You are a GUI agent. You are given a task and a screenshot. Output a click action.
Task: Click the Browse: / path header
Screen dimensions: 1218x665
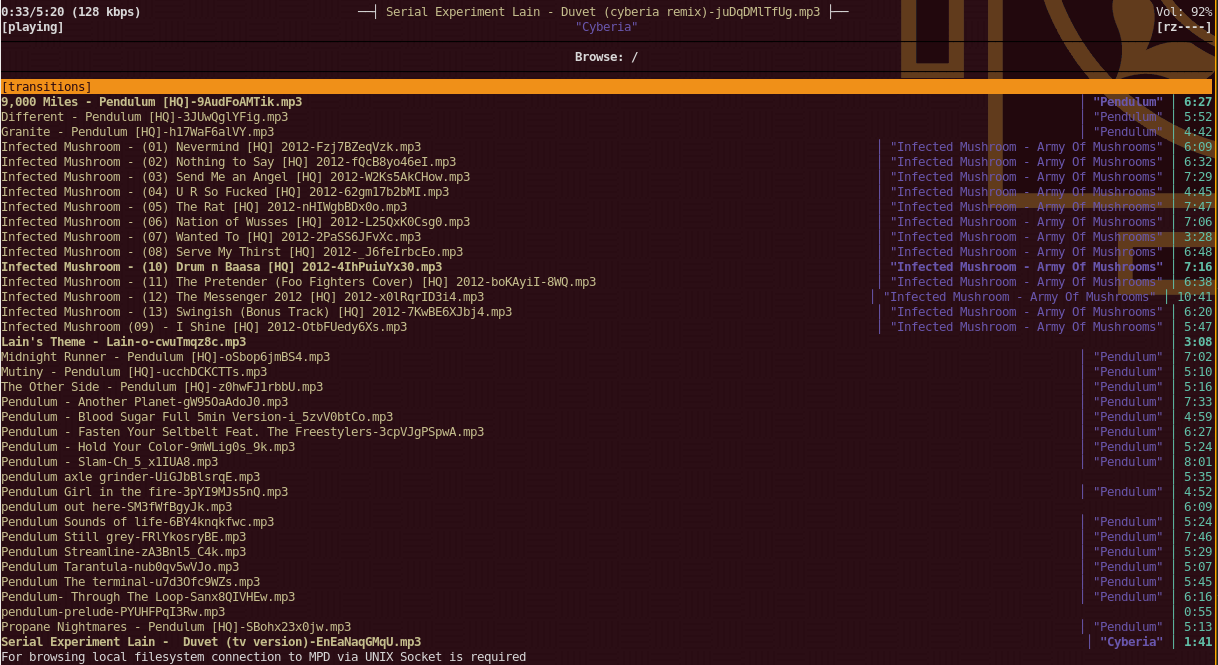click(x=606, y=57)
